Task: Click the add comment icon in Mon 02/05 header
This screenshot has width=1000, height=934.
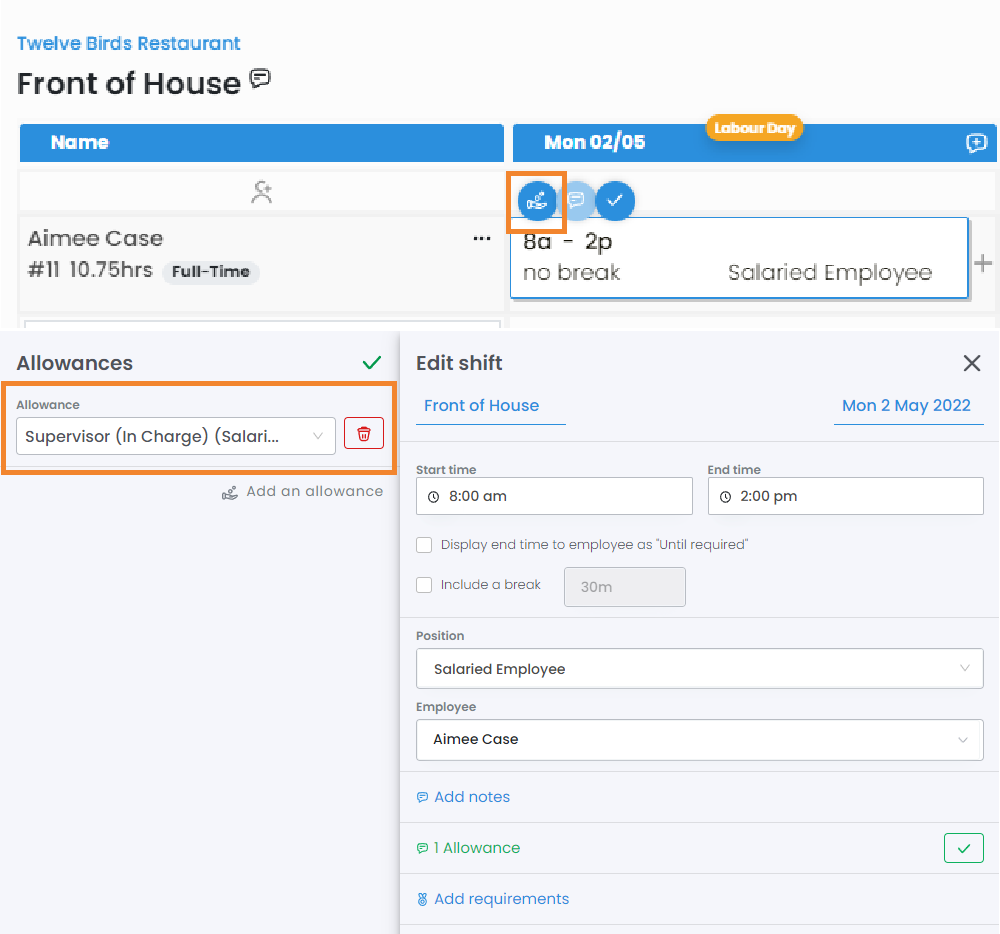Action: tap(976, 143)
